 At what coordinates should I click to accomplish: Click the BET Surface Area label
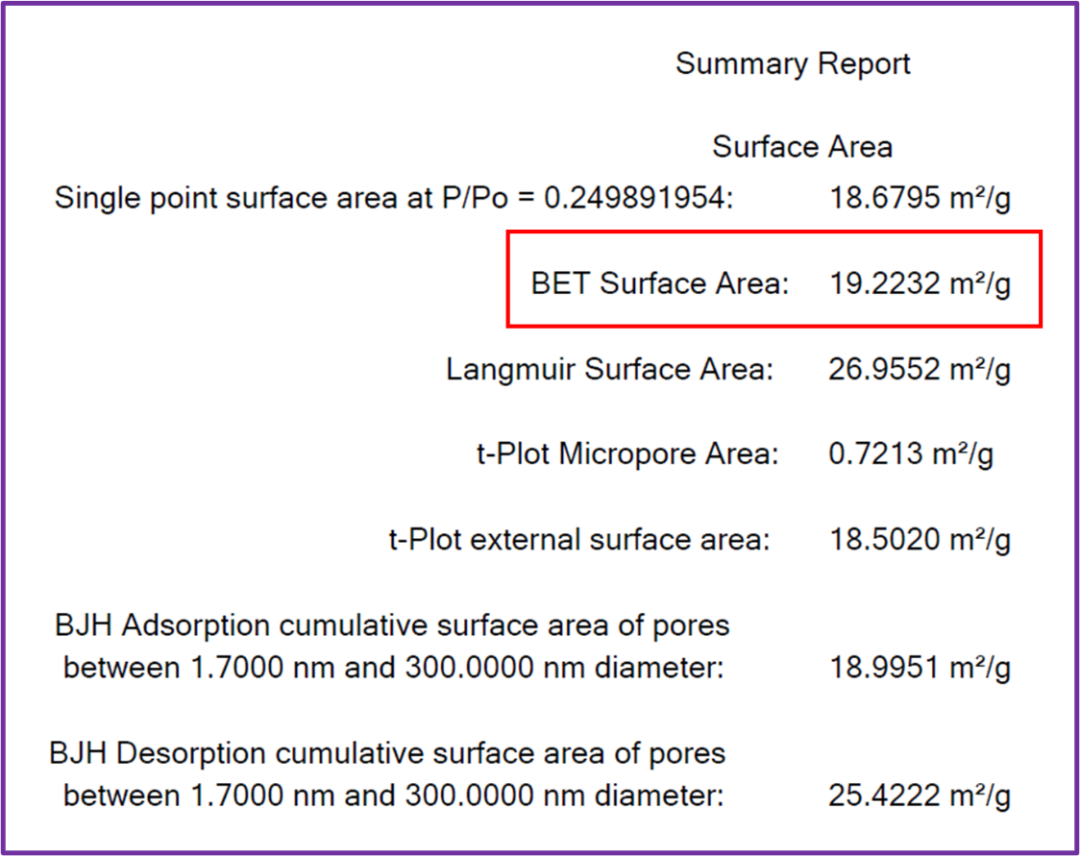660,284
